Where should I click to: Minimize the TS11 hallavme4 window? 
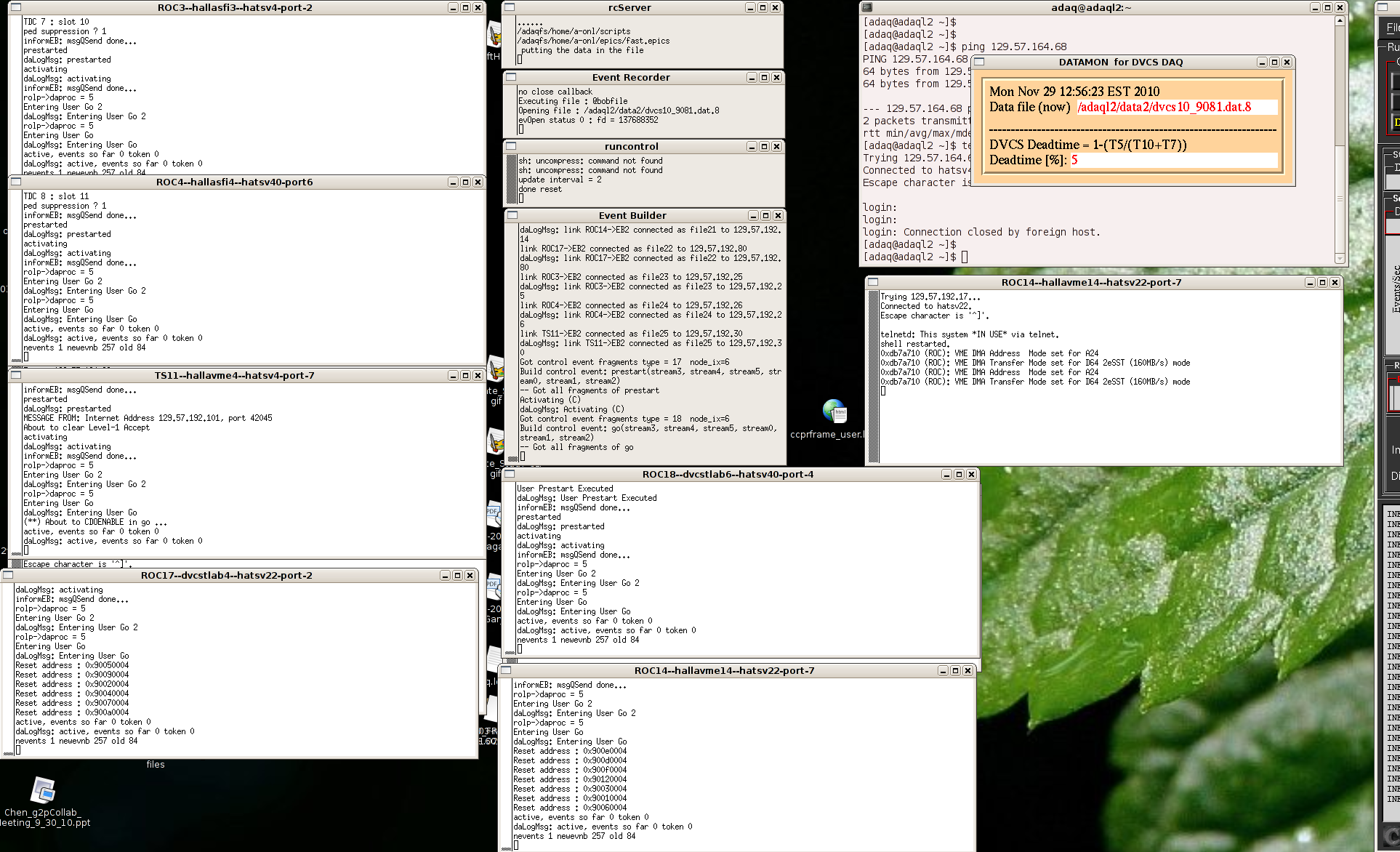click(453, 375)
